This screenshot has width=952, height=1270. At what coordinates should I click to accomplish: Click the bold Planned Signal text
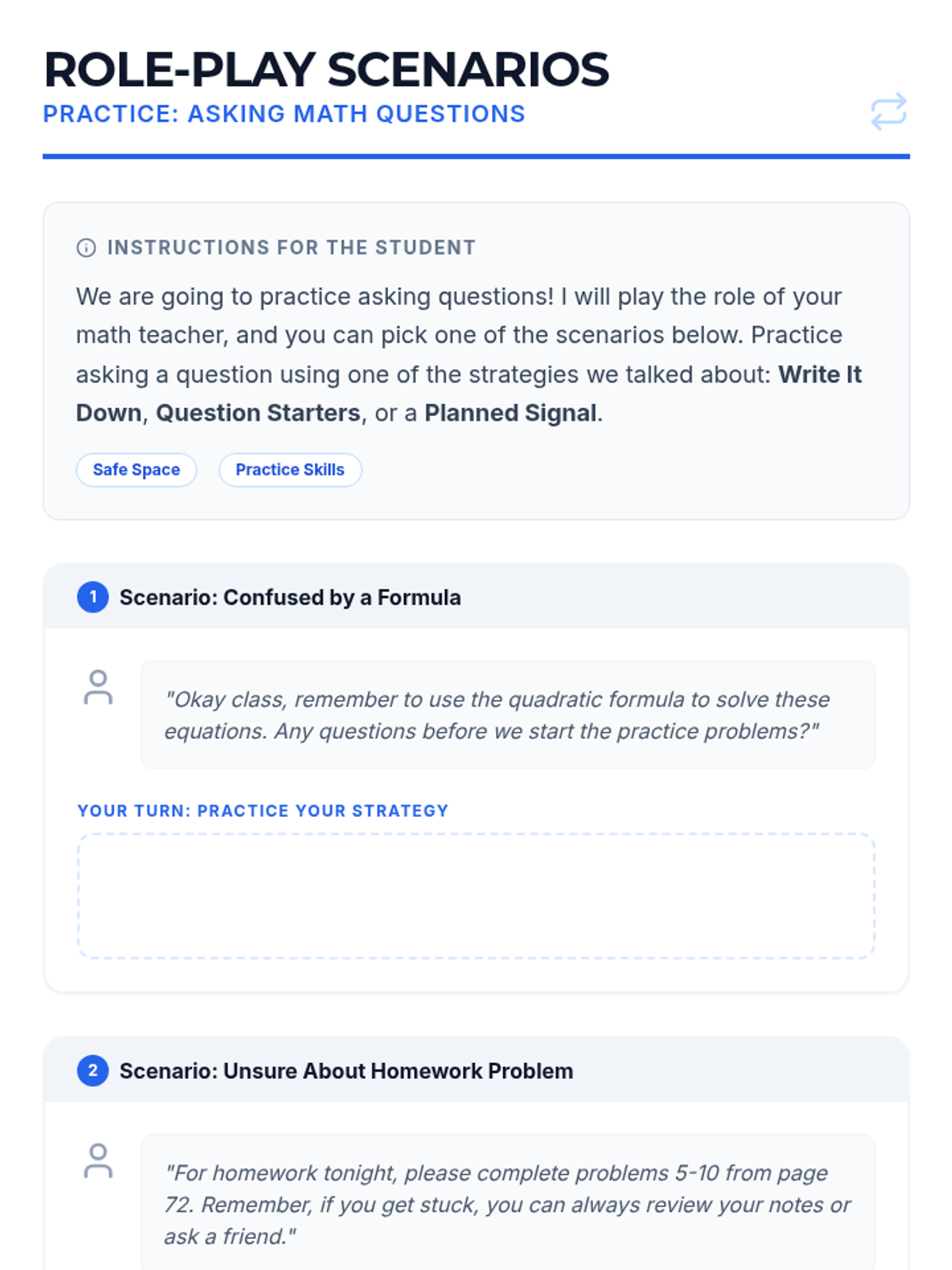tap(510, 414)
